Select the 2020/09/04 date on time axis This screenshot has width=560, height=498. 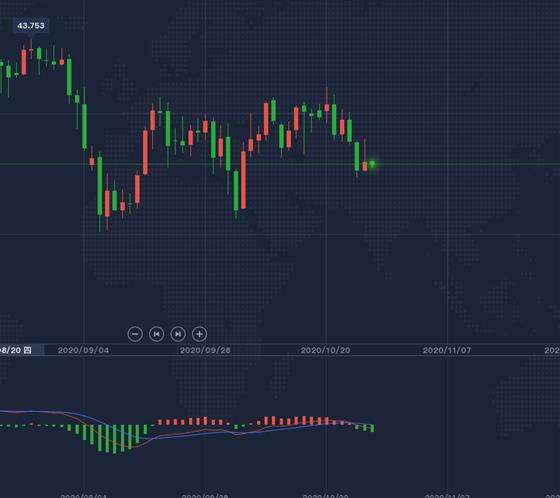[x=83, y=350]
